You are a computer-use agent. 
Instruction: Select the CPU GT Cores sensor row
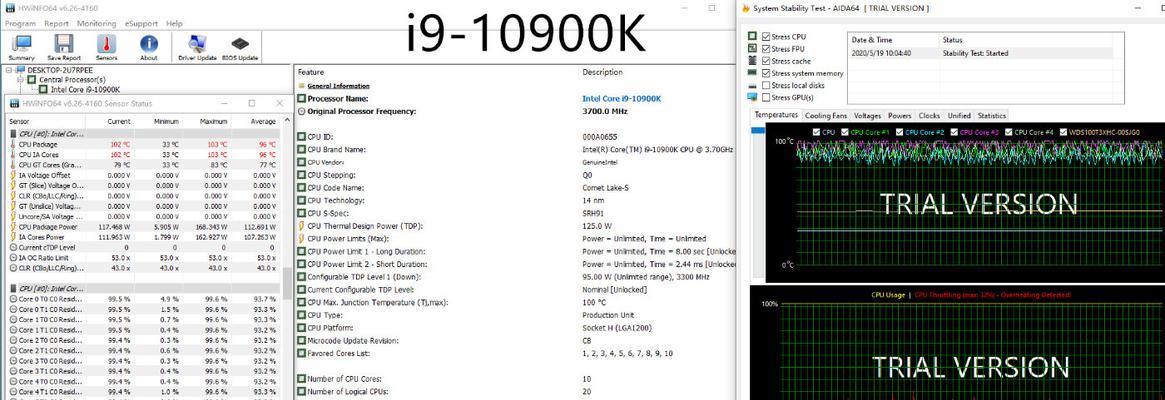tap(143, 165)
